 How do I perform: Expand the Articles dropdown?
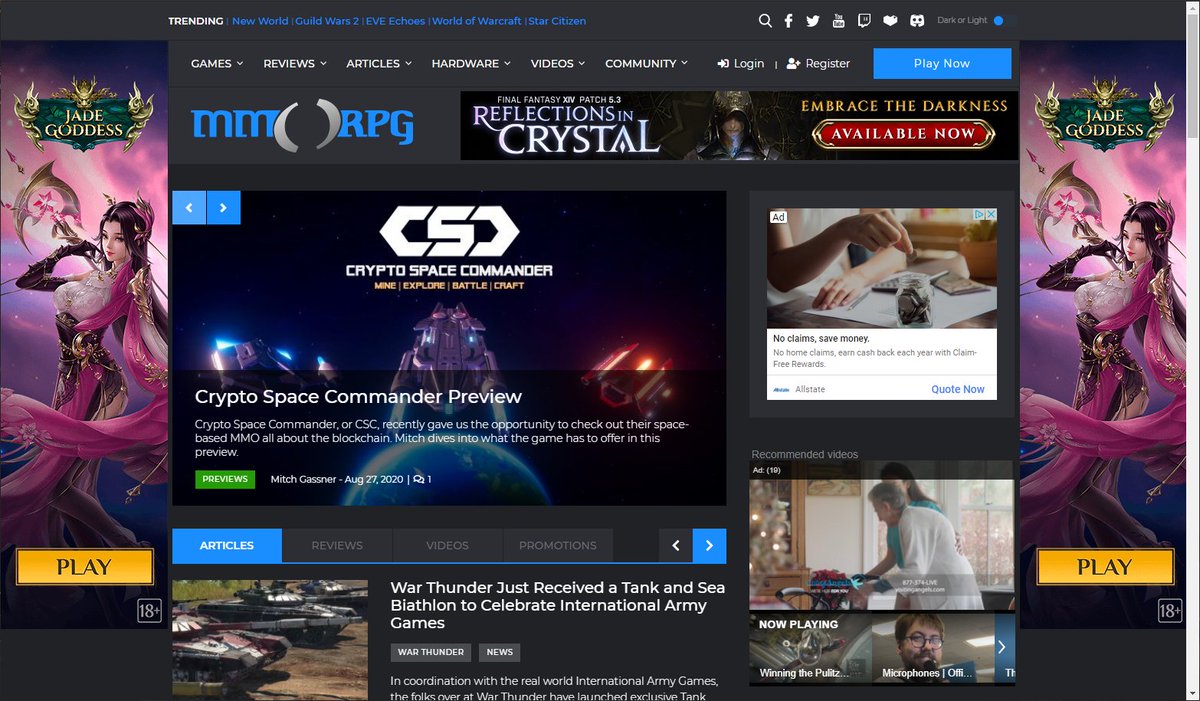tap(379, 63)
